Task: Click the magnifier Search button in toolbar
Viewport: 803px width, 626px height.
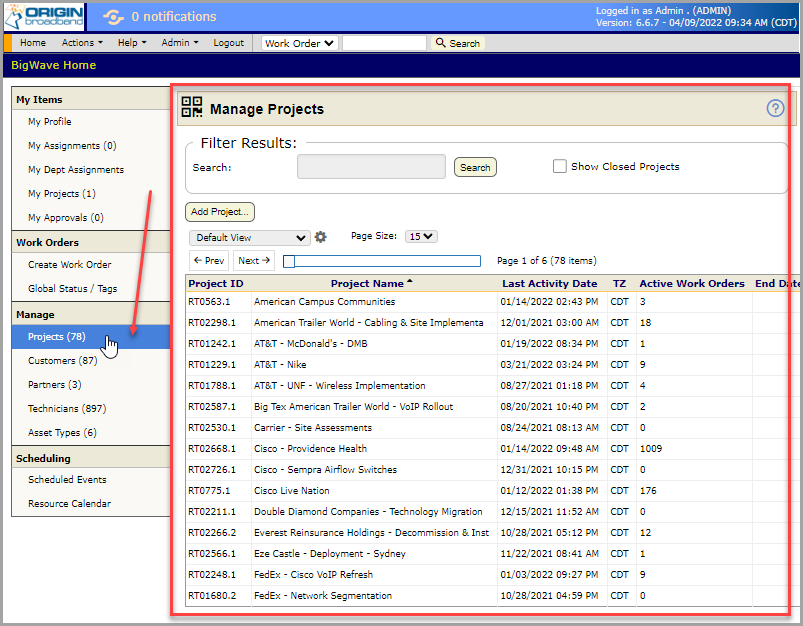Action: 458,43
